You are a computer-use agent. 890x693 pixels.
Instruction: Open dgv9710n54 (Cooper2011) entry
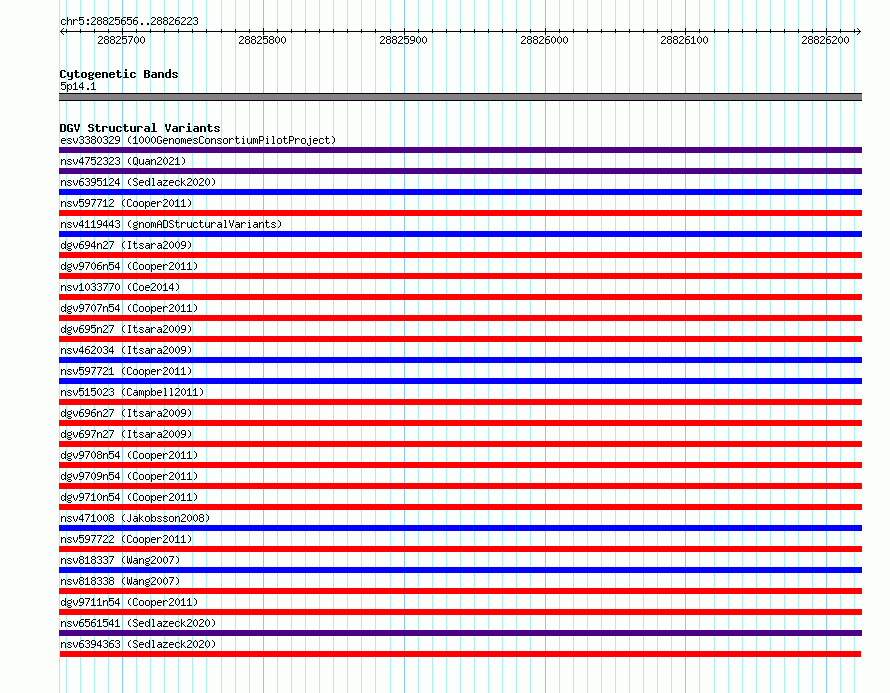(129, 497)
